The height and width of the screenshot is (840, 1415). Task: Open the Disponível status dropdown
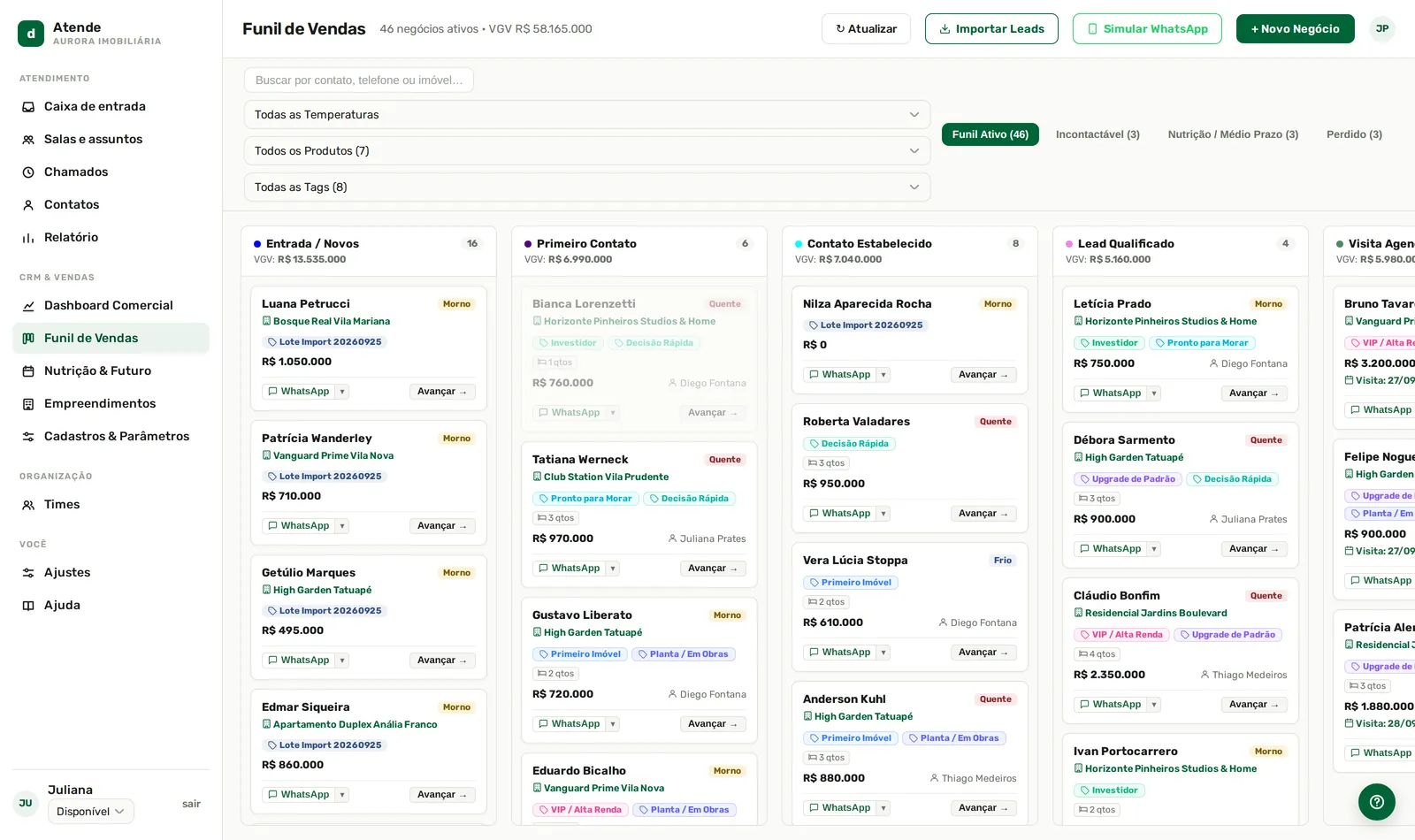[91, 812]
